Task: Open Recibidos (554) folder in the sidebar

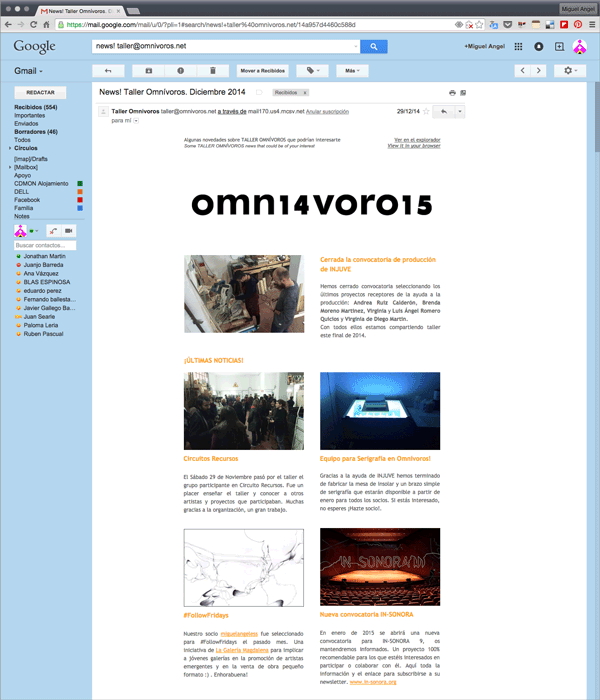Action: tap(36, 107)
